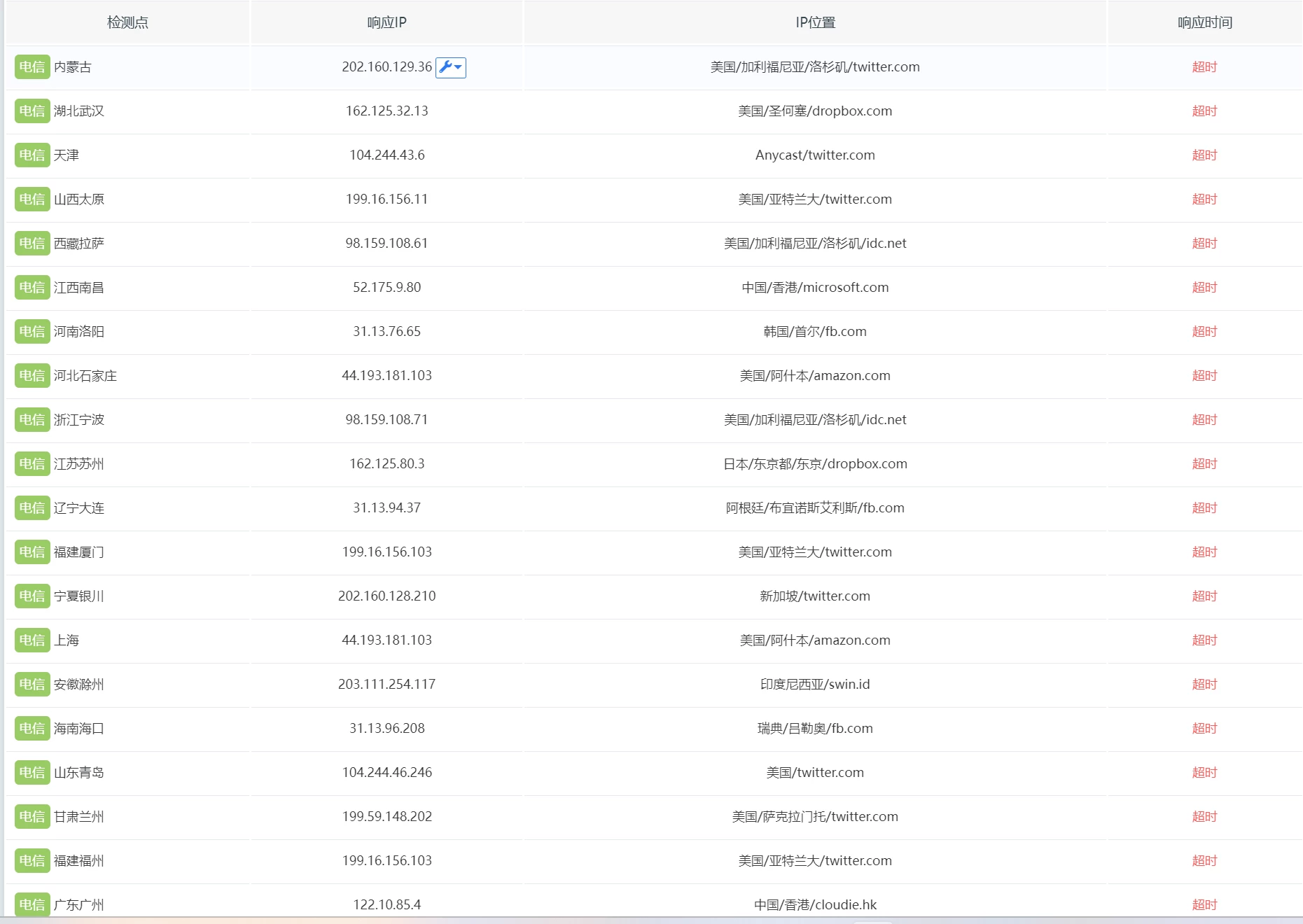Click 超时 status in 内蒙古 row

click(1204, 67)
